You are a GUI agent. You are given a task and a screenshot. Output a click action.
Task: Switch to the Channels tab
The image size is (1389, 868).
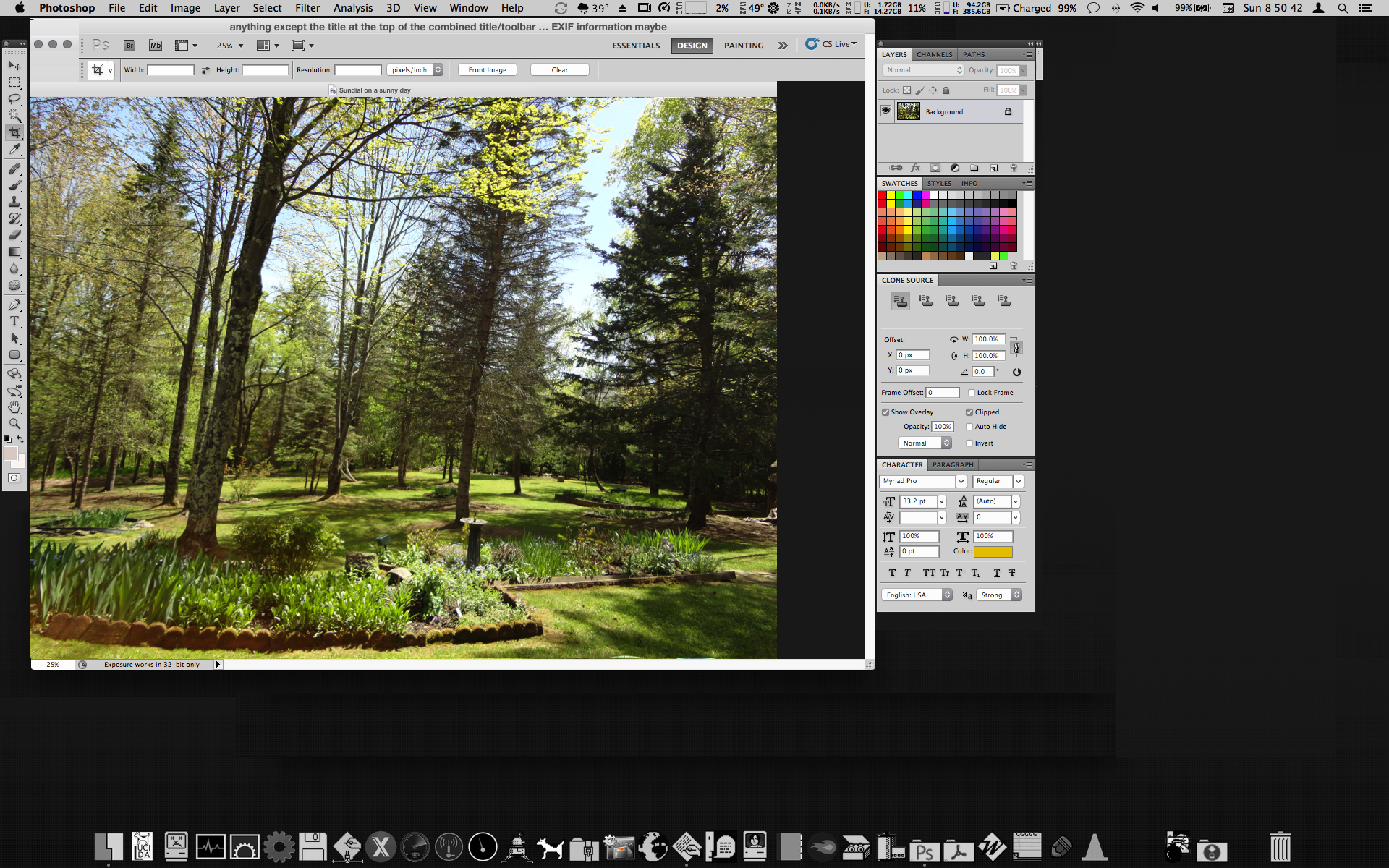934,55
